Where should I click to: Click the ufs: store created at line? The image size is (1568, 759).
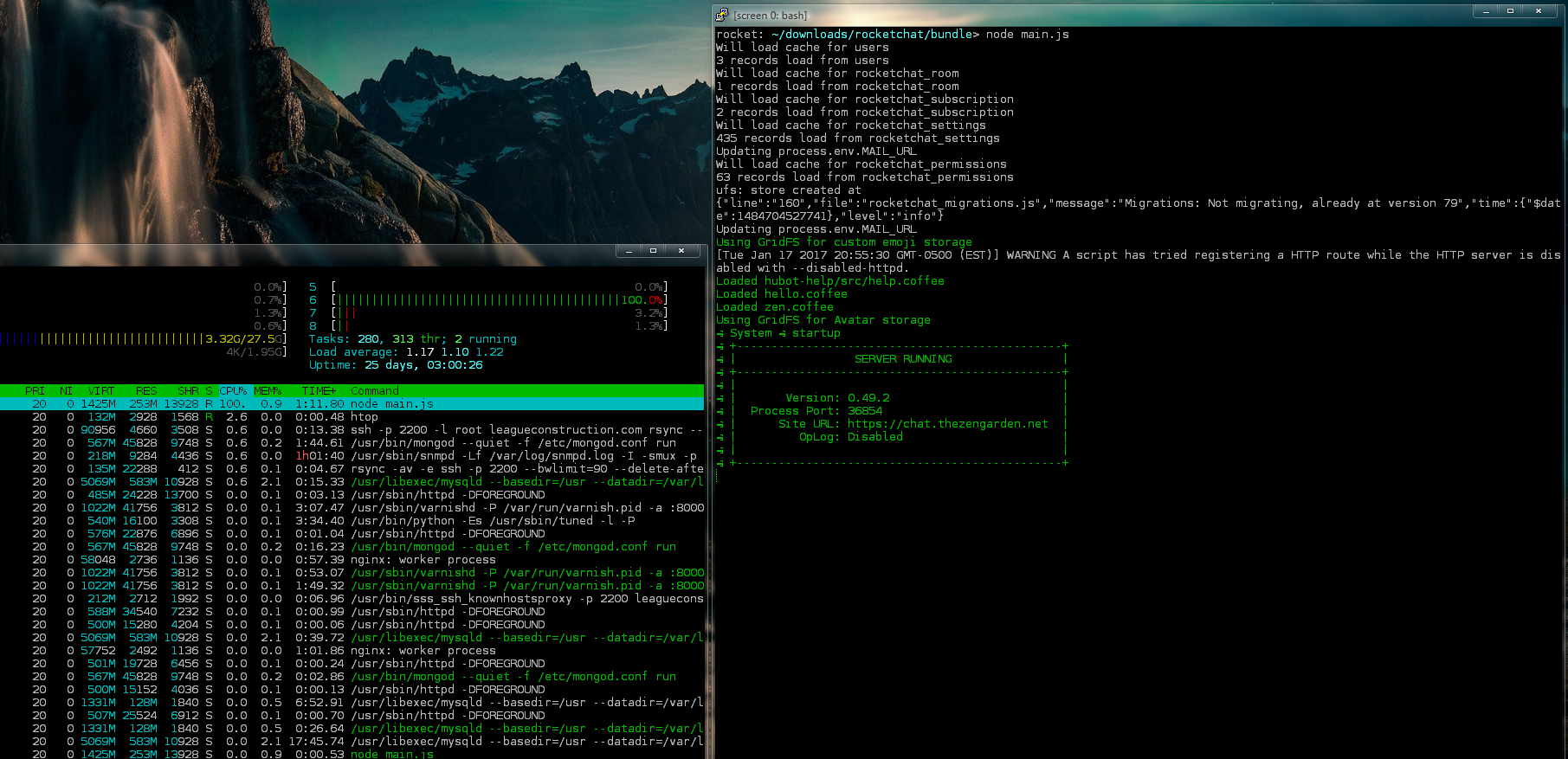pos(789,190)
